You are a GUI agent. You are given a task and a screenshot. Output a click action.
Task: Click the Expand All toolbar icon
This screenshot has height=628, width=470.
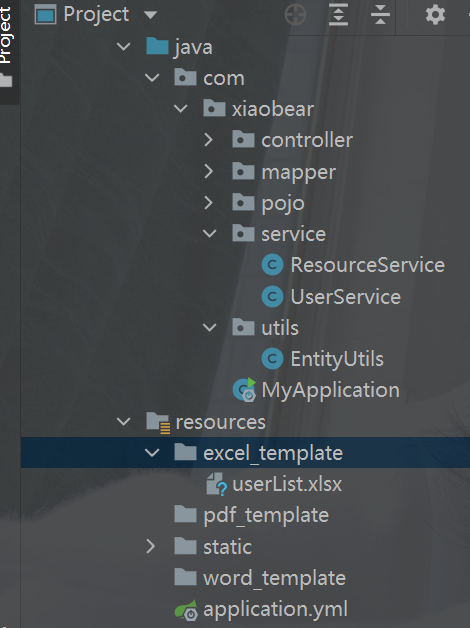point(338,14)
